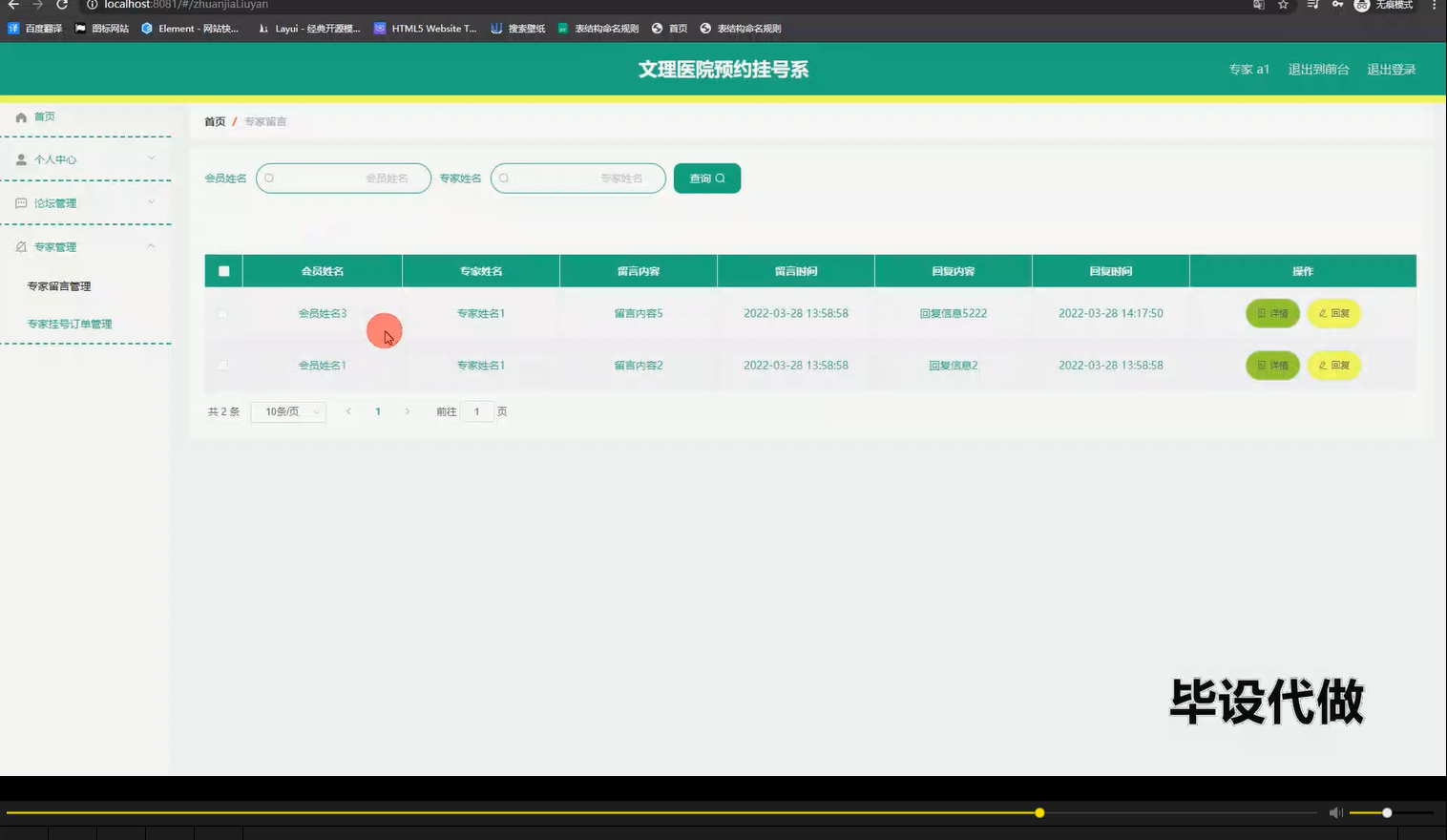Click the cell 2022-03-28 14:17:50
1447x840 pixels.
point(1111,313)
